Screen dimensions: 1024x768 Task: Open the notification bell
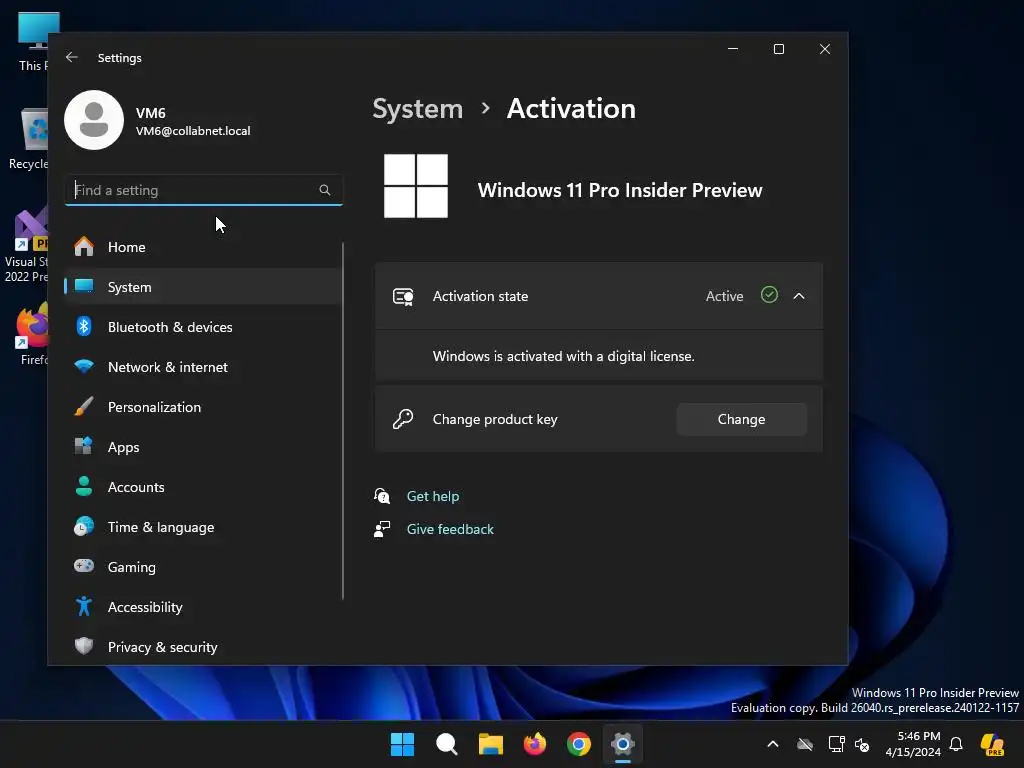(x=956, y=744)
